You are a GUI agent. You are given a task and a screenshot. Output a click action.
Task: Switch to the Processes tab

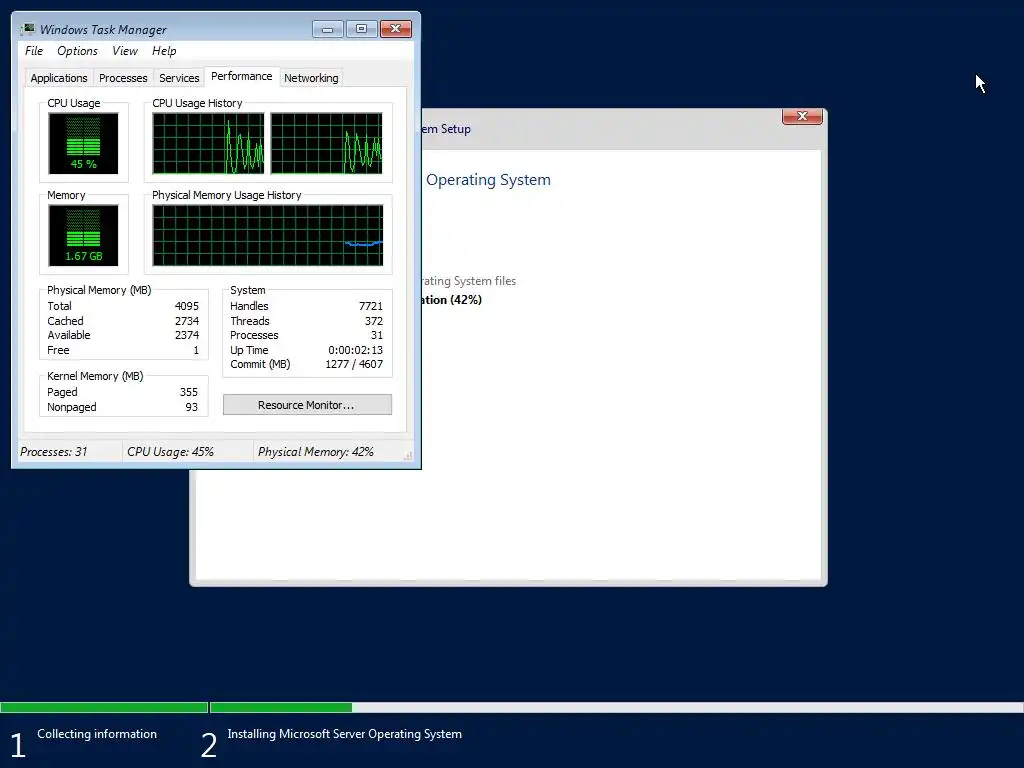tap(123, 78)
